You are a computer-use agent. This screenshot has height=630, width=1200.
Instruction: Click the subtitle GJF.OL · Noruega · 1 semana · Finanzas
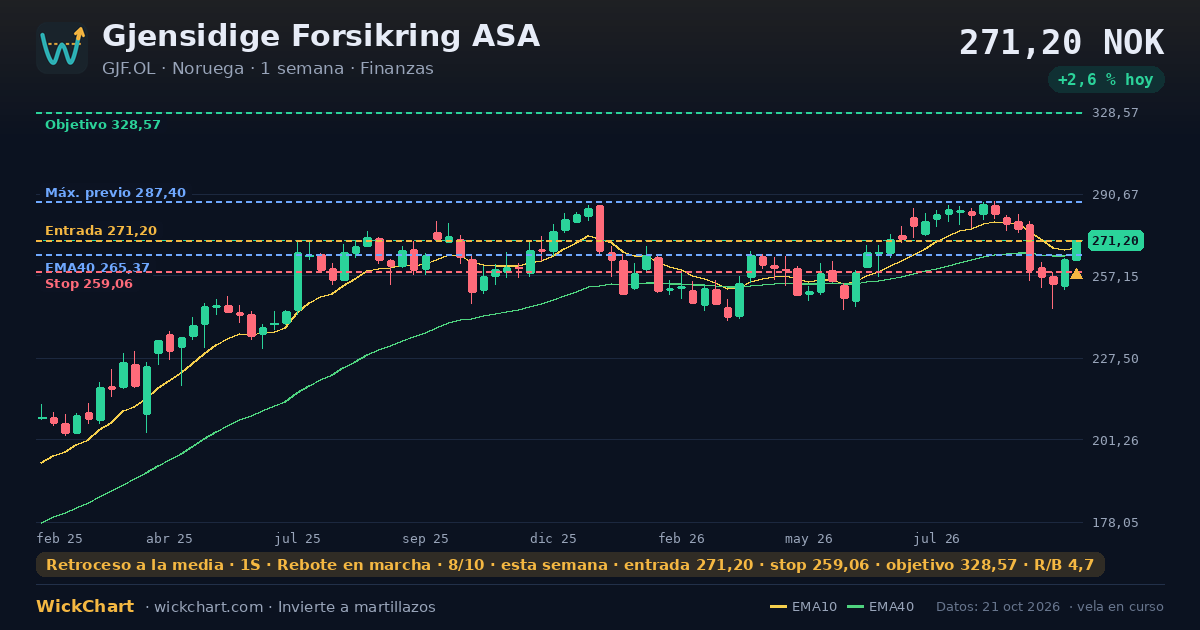pos(268,69)
